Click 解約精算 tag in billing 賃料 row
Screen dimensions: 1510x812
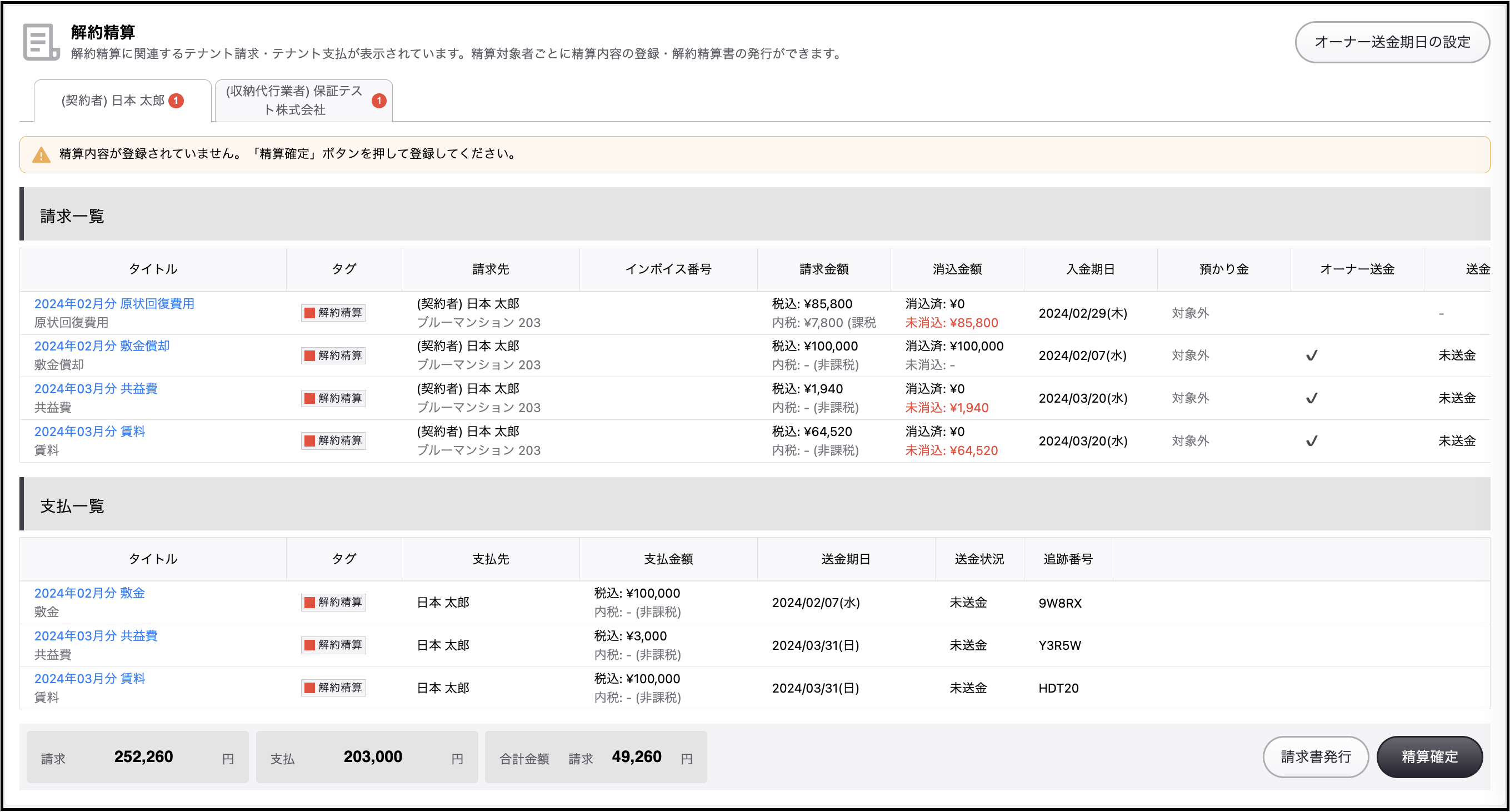[x=333, y=440]
